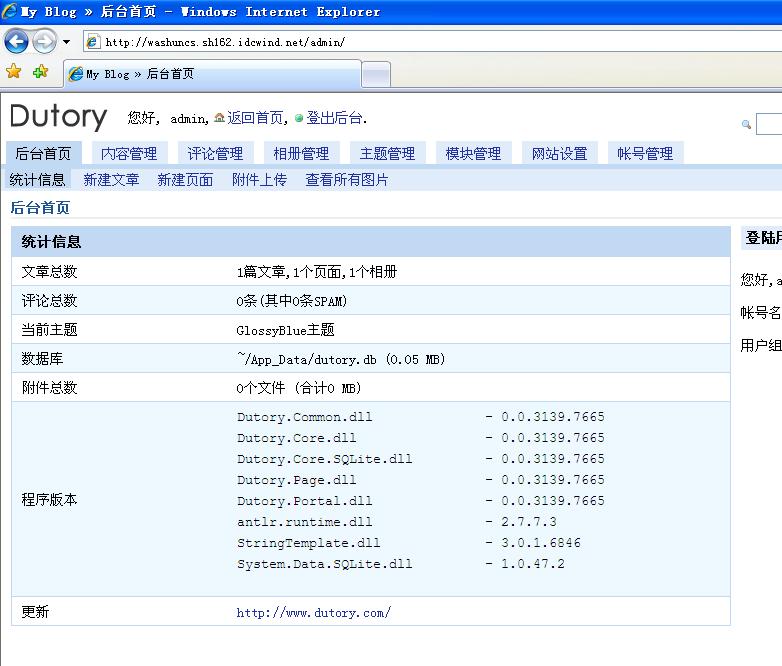Click the 后台首页 page heading
Viewport: 782px width, 666px height.
pos(40,208)
